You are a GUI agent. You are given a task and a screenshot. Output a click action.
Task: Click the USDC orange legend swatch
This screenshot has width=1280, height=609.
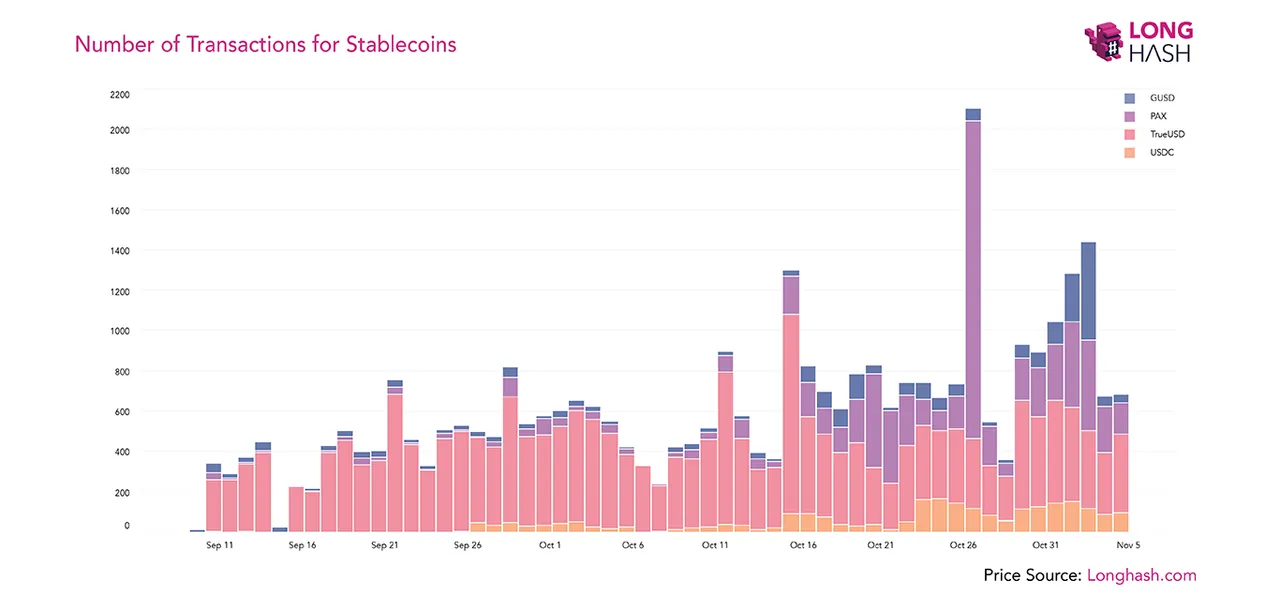coord(1130,152)
